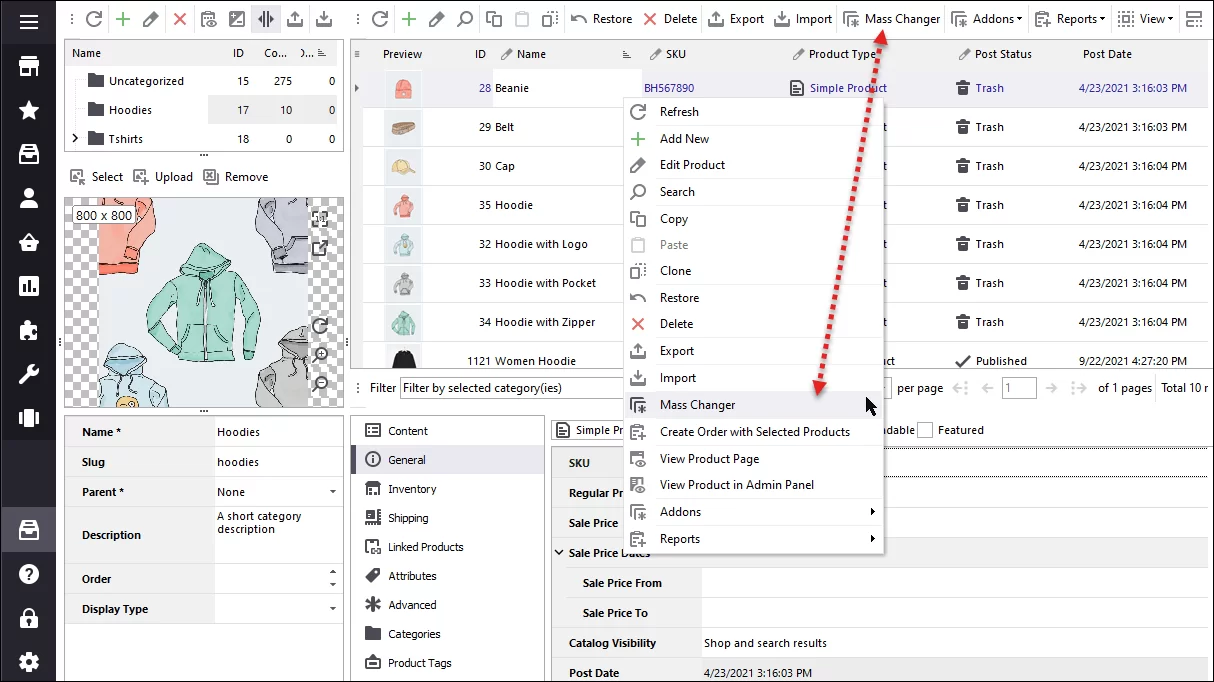Click the Upload image button
The width and height of the screenshot is (1214, 682).
tap(163, 177)
